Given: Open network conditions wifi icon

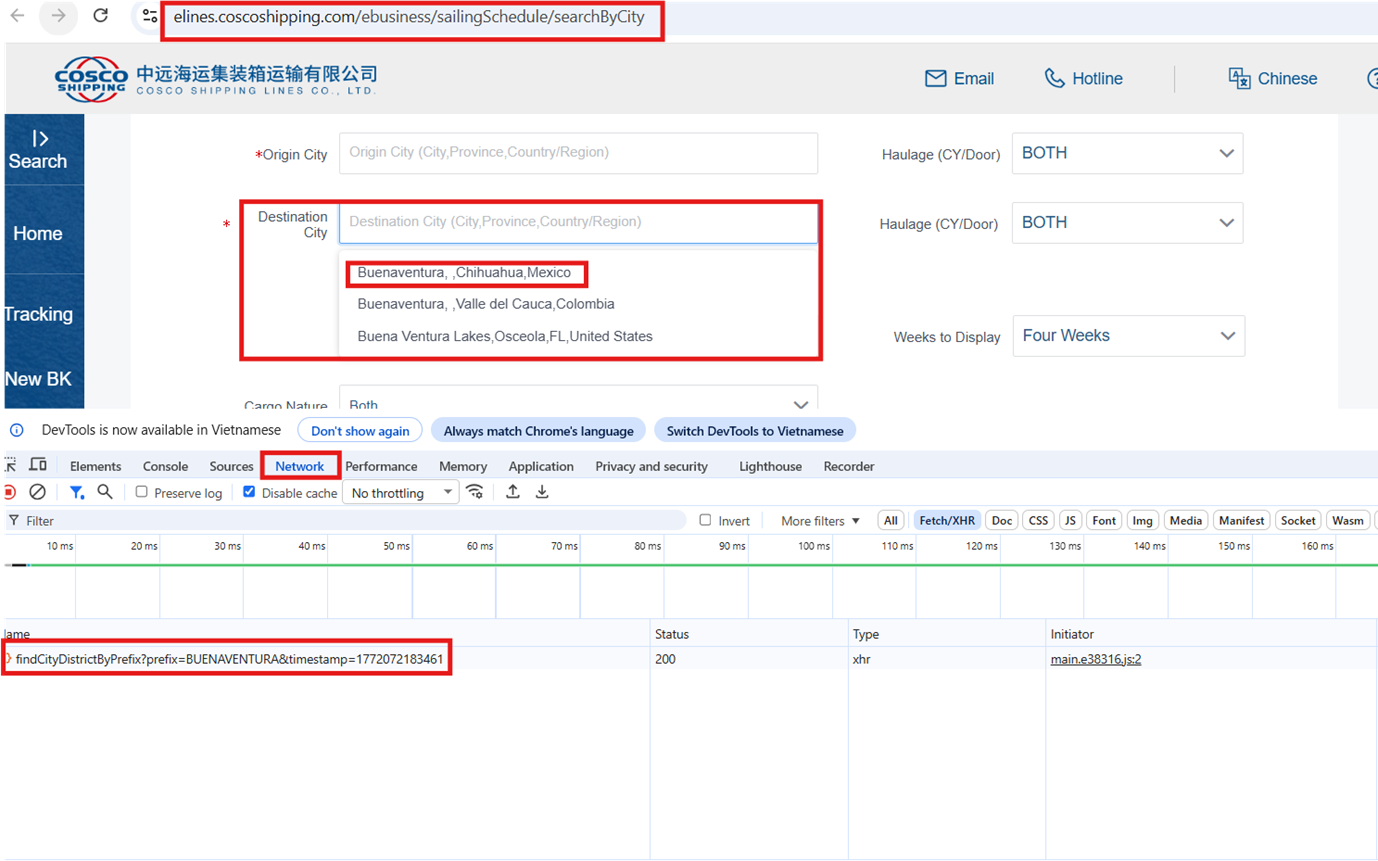Looking at the screenshot, I should (475, 492).
